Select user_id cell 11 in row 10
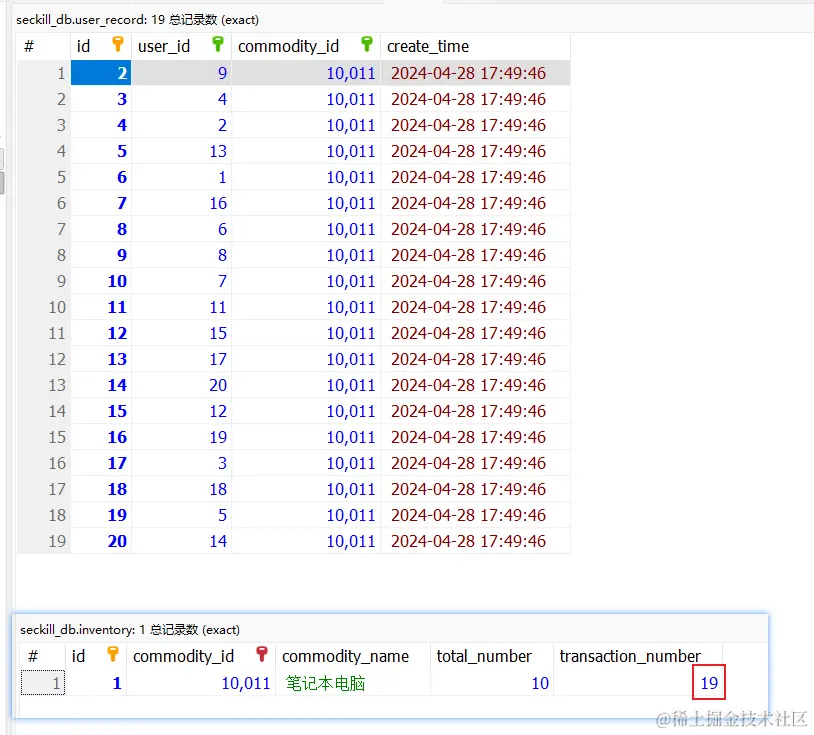This screenshot has height=735, width=814. coord(181,307)
